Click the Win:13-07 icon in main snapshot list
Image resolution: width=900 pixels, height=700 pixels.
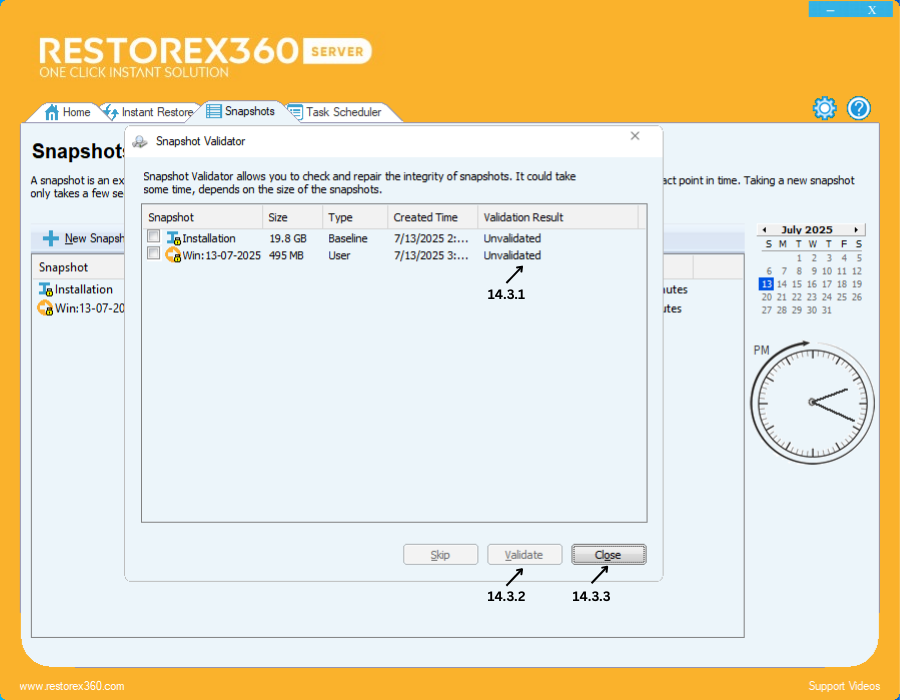(x=45, y=308)
